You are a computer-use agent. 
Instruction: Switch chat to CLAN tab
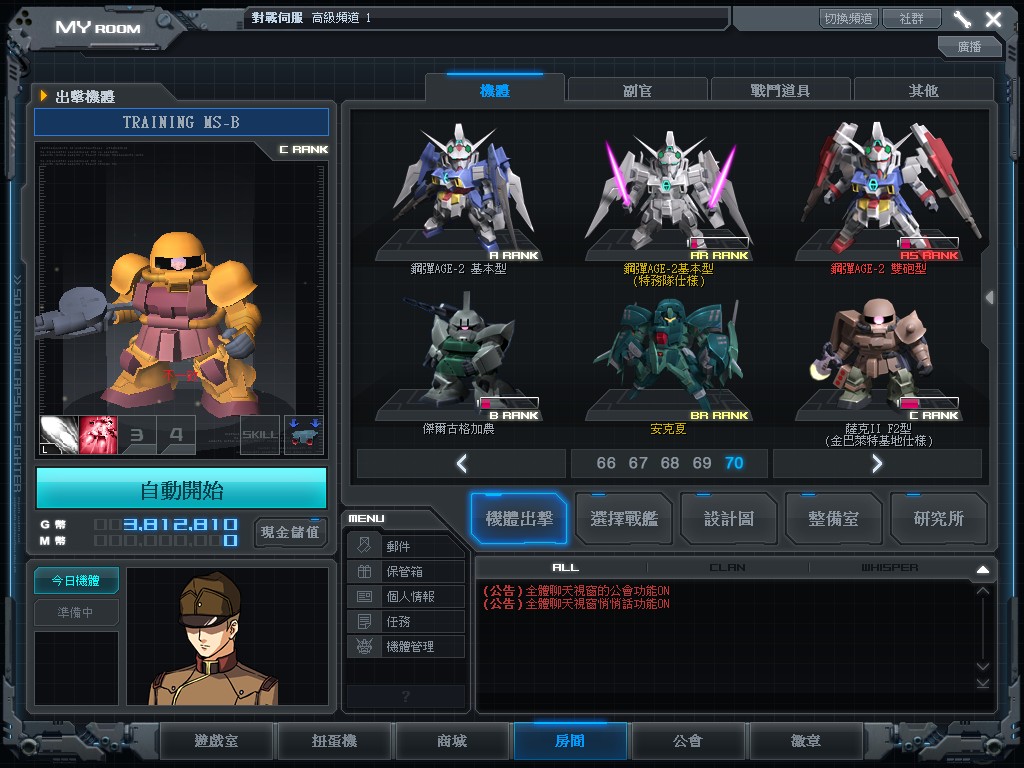coord(727,568)
